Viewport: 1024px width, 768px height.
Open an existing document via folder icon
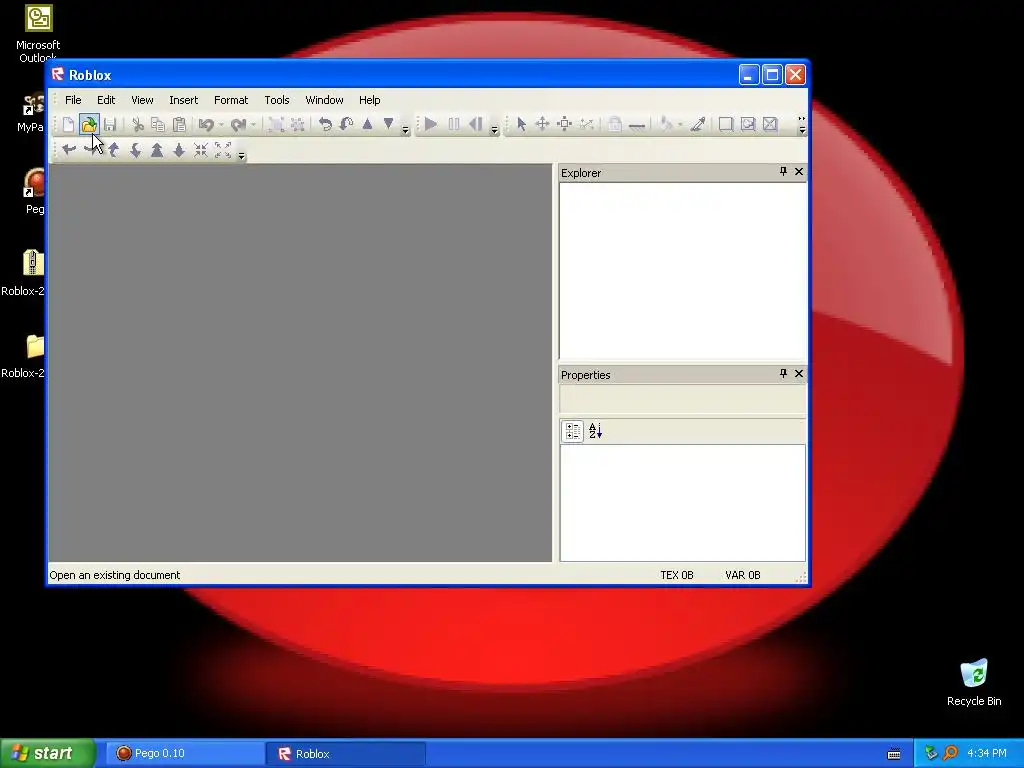(x=89, y=124)
